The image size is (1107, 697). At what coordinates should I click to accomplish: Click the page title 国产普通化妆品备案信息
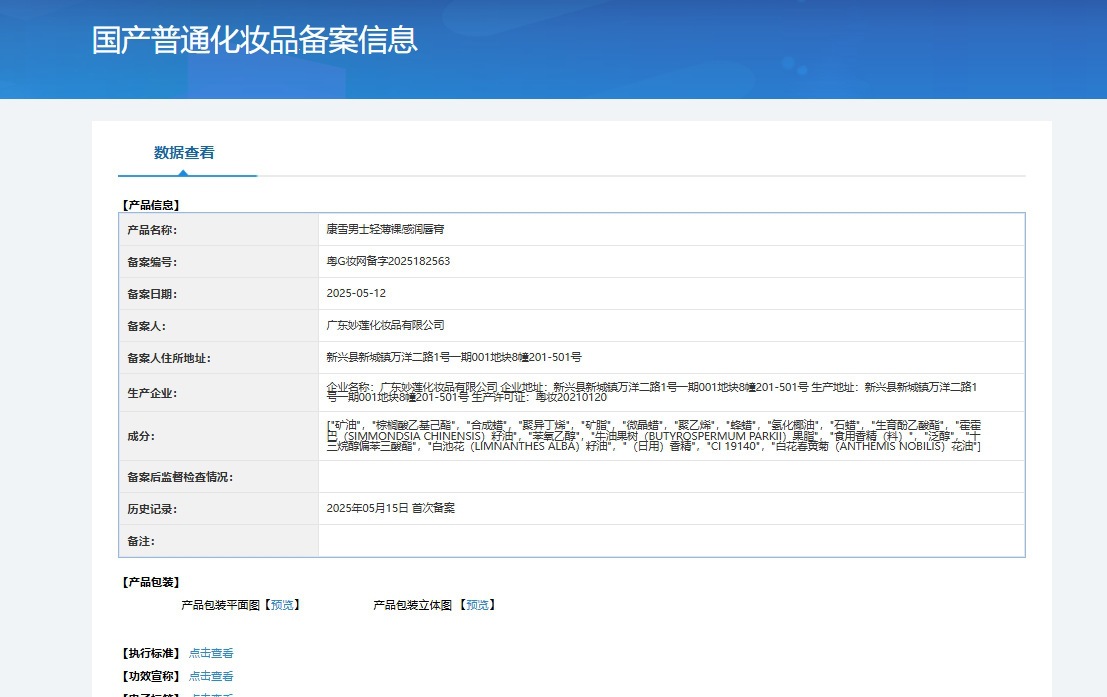255,40
